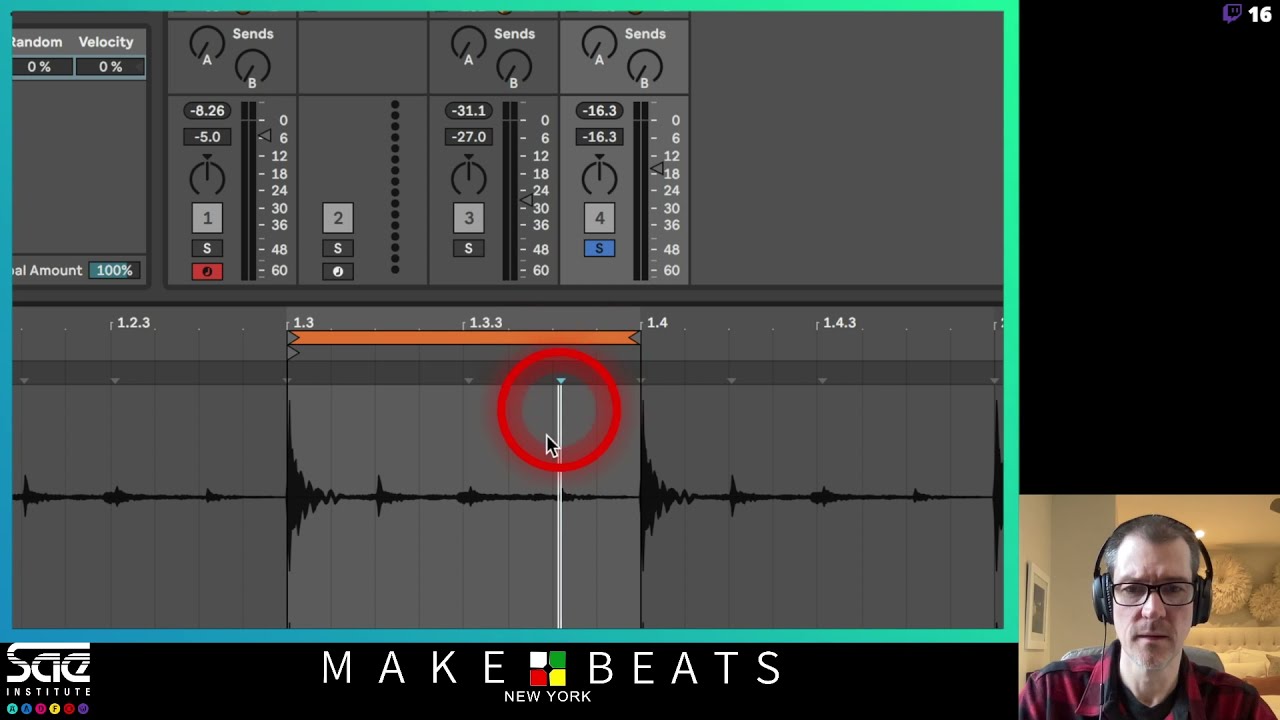Grab the track 1 volume fader handle
The height and width of the screenshot is (720, 1280).
[264, 135]
